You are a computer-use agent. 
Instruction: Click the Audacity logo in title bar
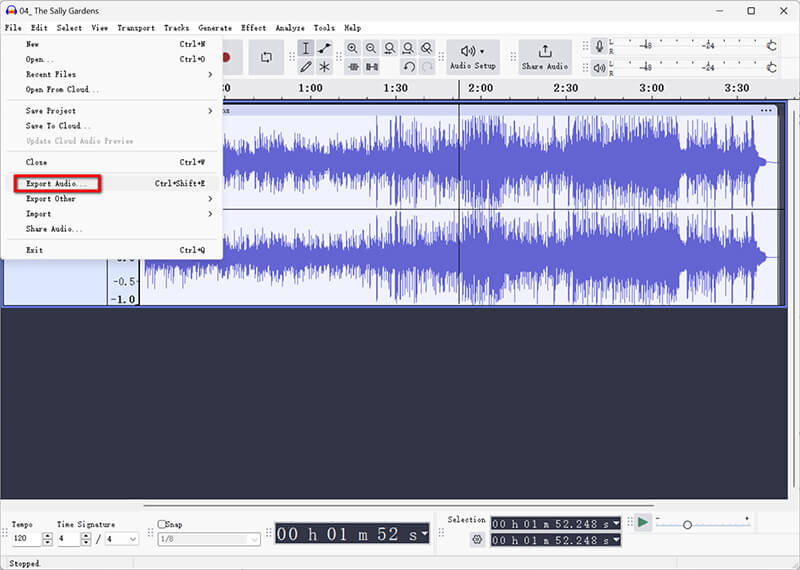pos(10,10)
